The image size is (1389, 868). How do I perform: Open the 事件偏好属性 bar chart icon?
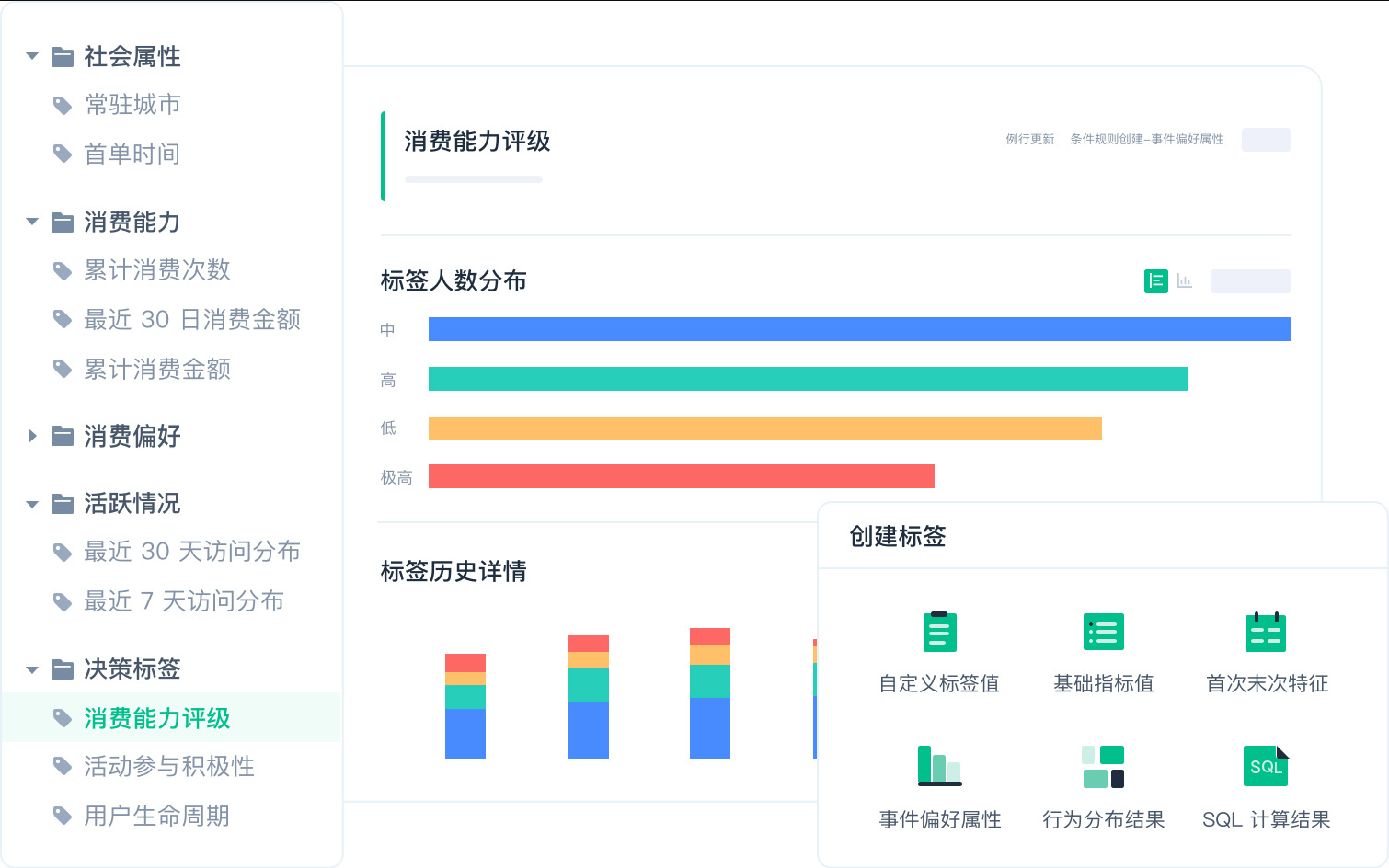click(939, 766)
